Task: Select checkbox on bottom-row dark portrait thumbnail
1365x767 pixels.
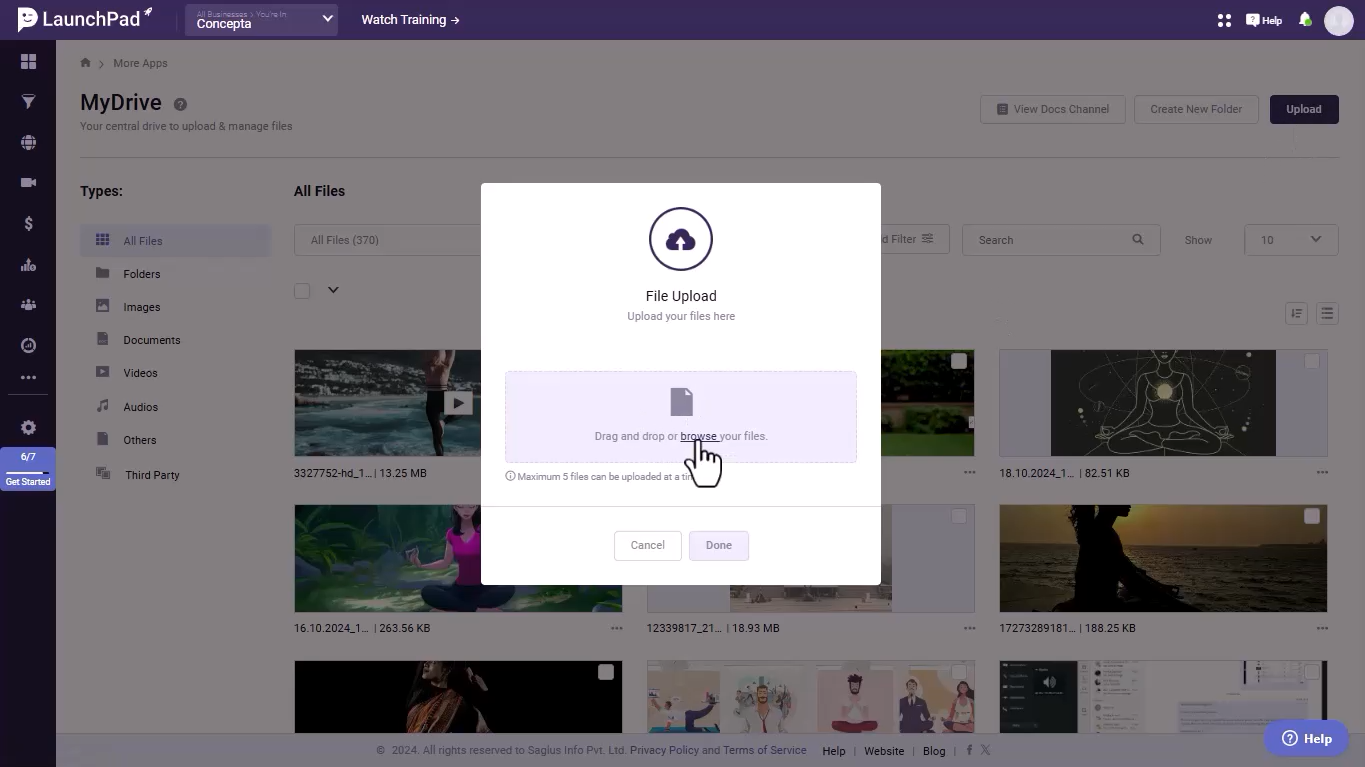Action: tap(605, 672)
